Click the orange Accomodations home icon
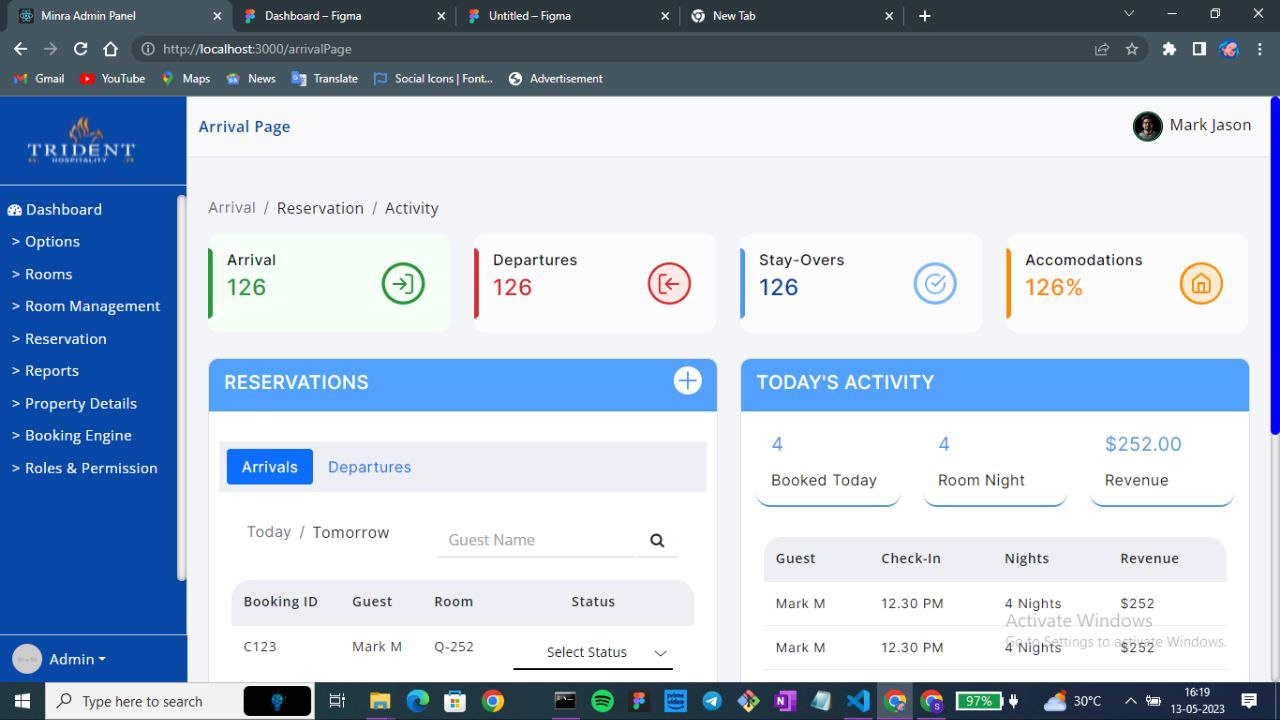Screen dimensions: 1280x720 tap(1201, 284)
